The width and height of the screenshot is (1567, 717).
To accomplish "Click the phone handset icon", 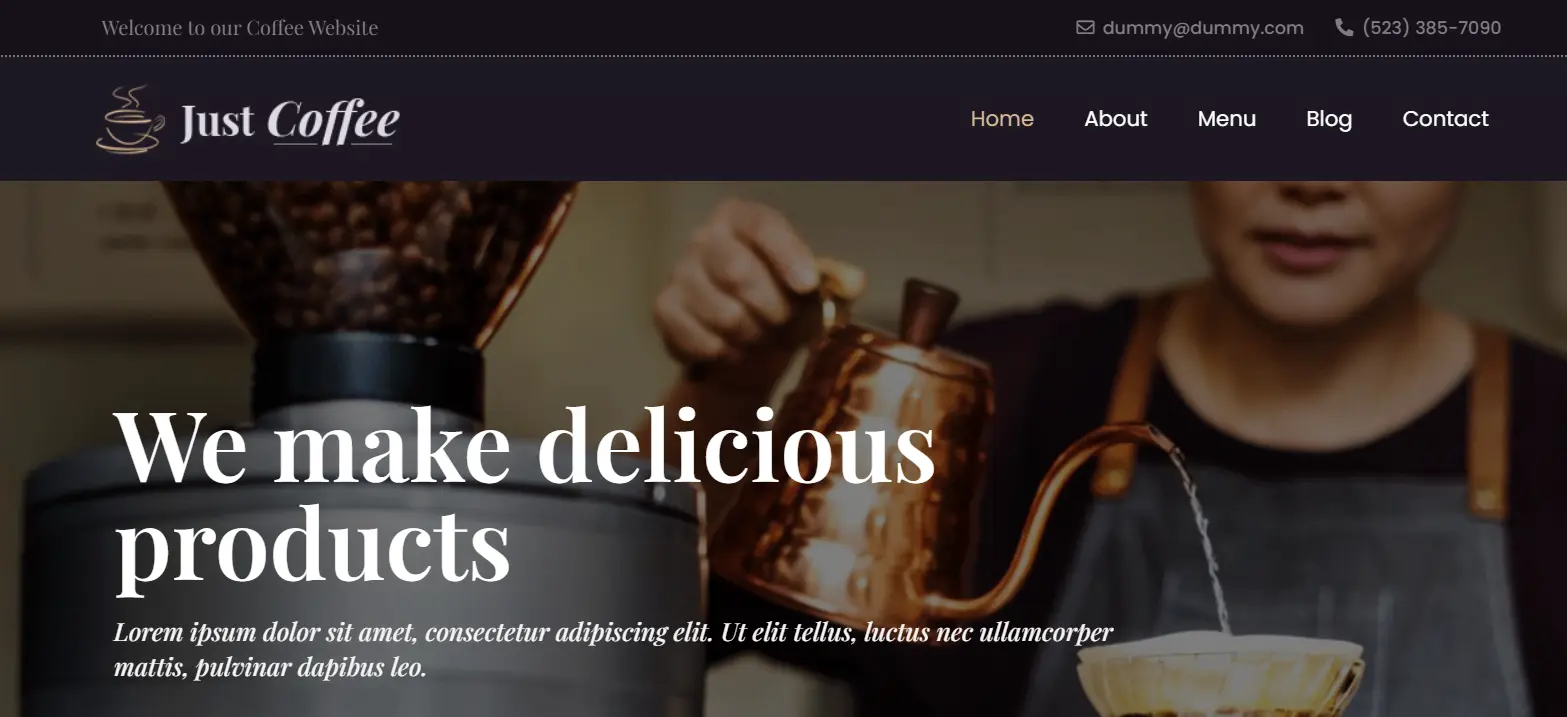I will pos(1344,28).
